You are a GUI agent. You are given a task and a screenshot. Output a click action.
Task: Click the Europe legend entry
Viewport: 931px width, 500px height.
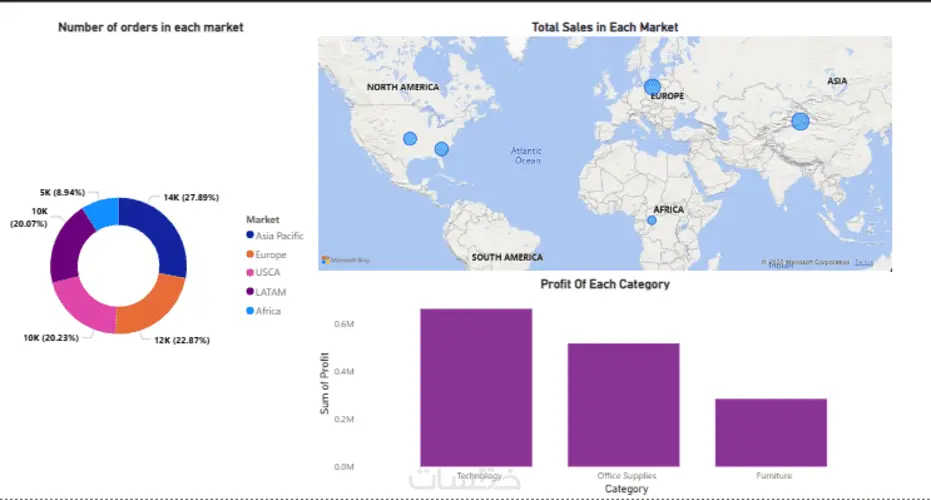point(271,255)
